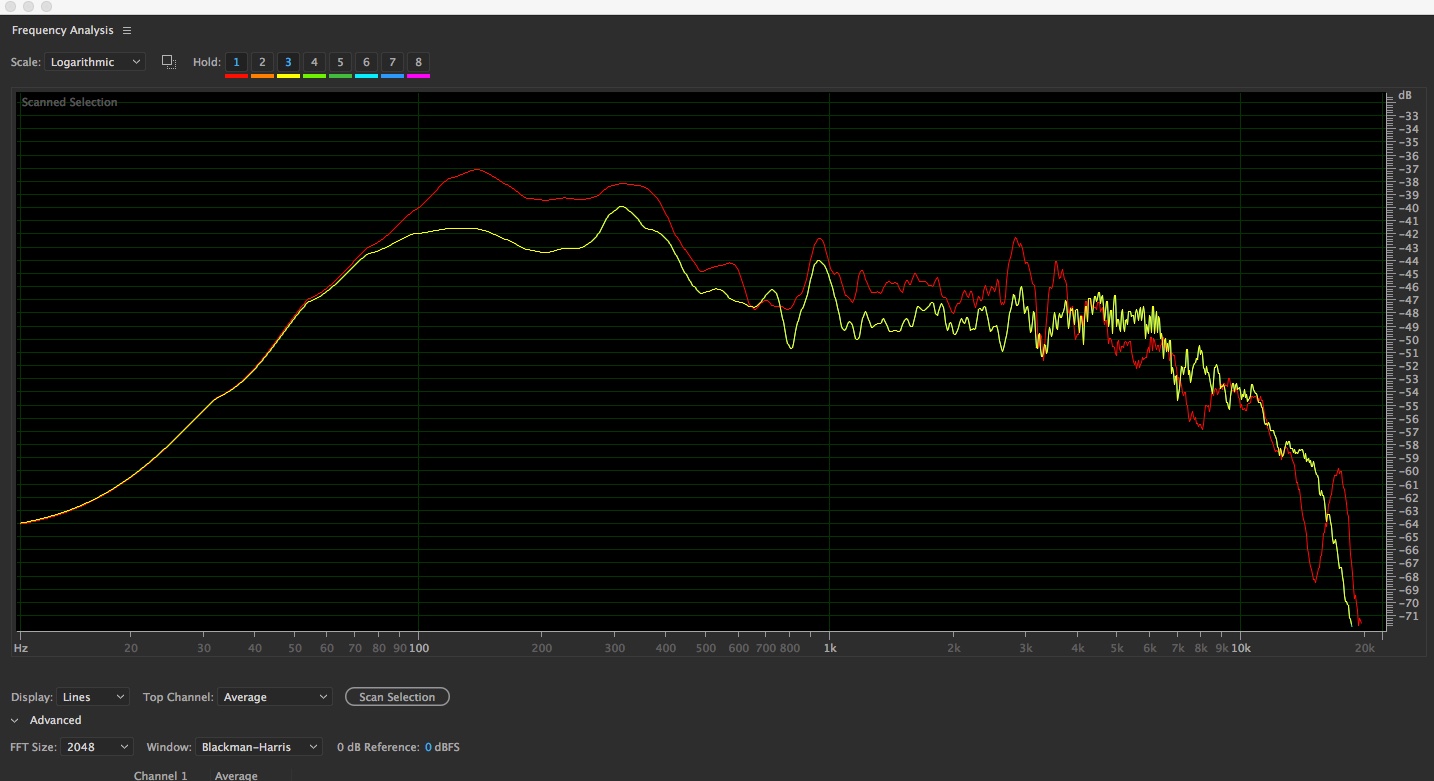
Task: Click the Scan Selection button
Action: (x=397, y=697)
